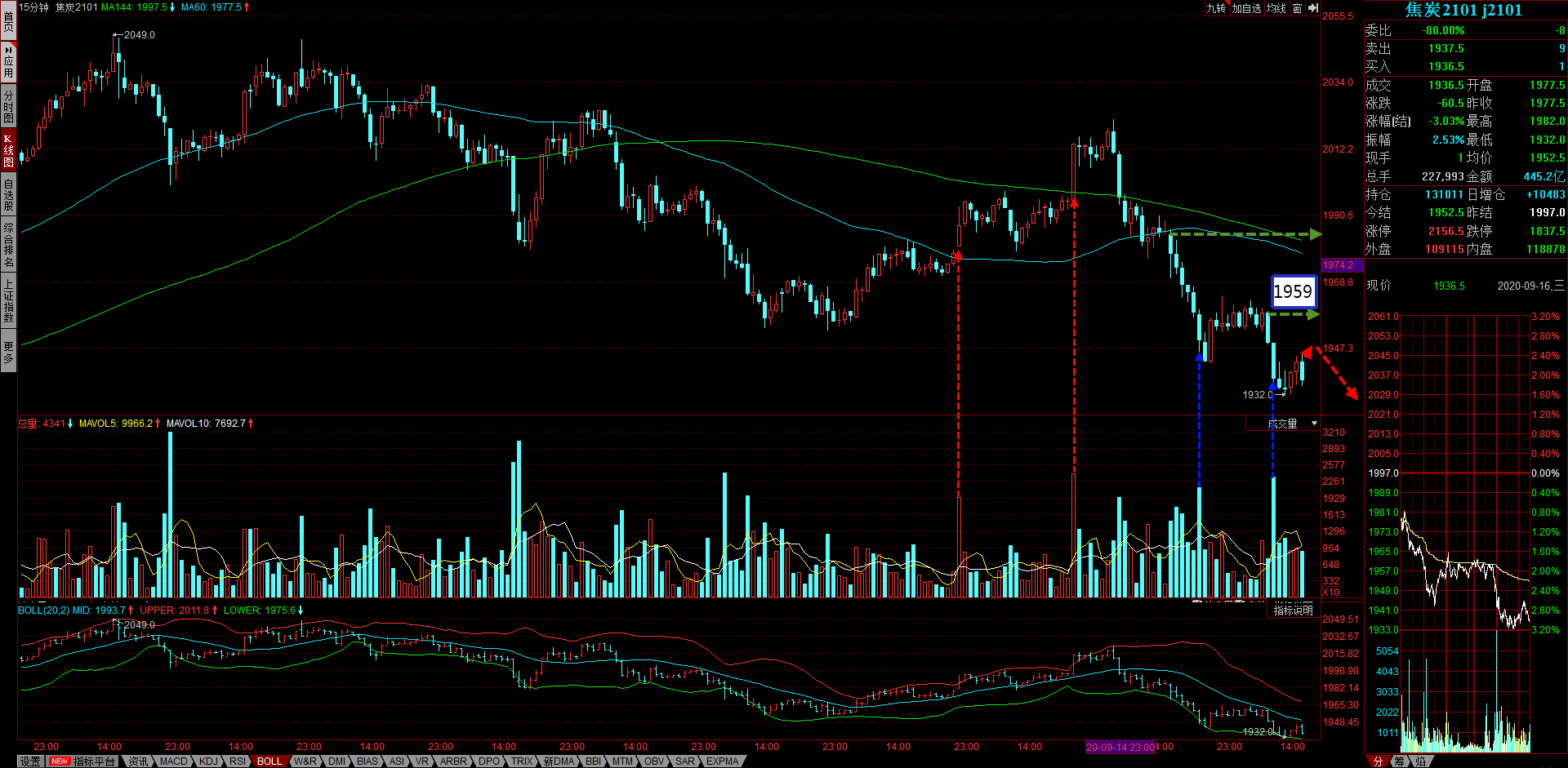The image size is (1568, 768).
Task: Select the MACD indicator tab
Action: pyautogui.click(x=173, y=761)
